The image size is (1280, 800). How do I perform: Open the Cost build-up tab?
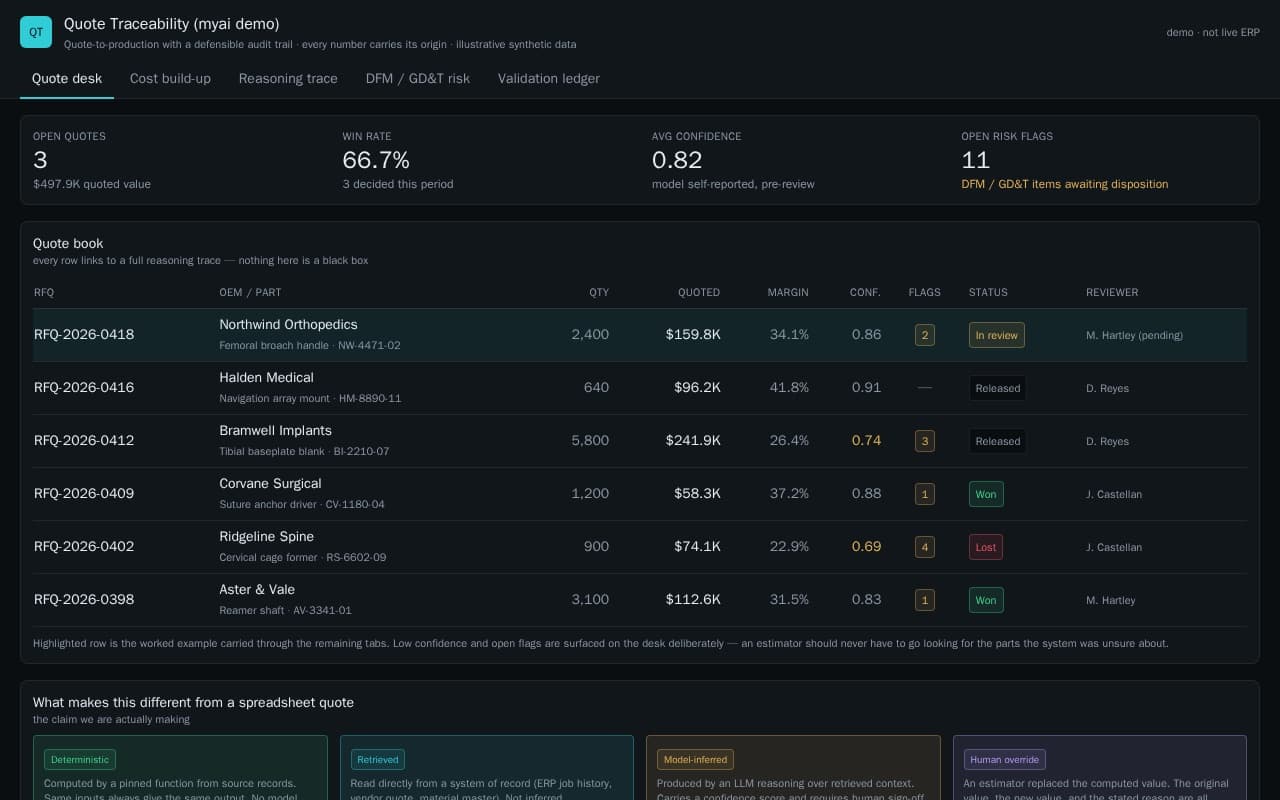pos(170,79)
